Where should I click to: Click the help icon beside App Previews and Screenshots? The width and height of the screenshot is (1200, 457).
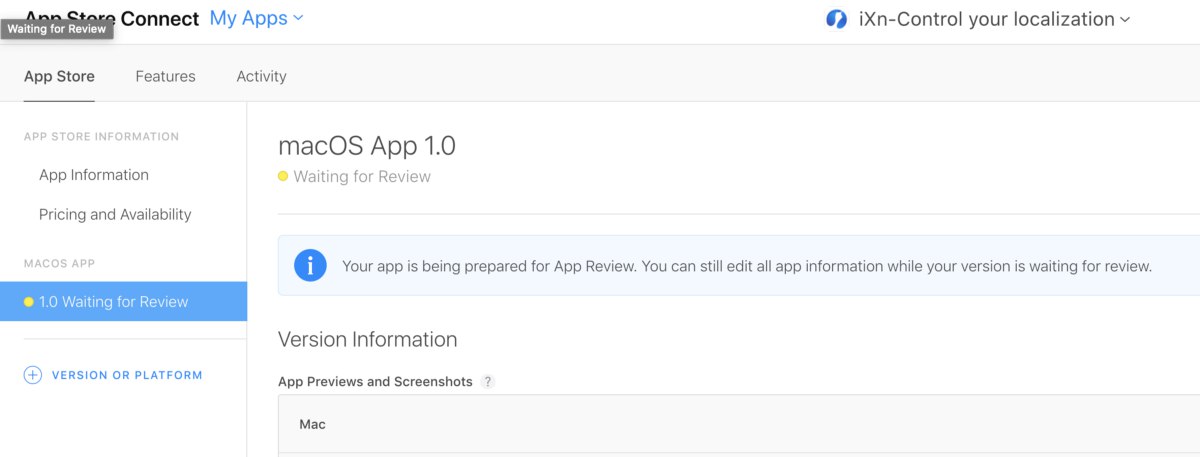(x=488, y=382)
